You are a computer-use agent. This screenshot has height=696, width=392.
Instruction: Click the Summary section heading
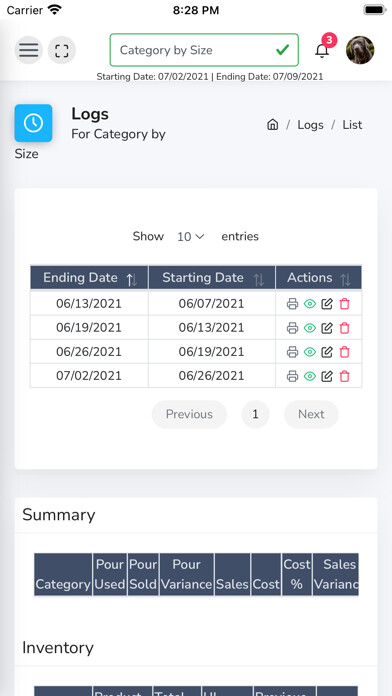(59, 515)
